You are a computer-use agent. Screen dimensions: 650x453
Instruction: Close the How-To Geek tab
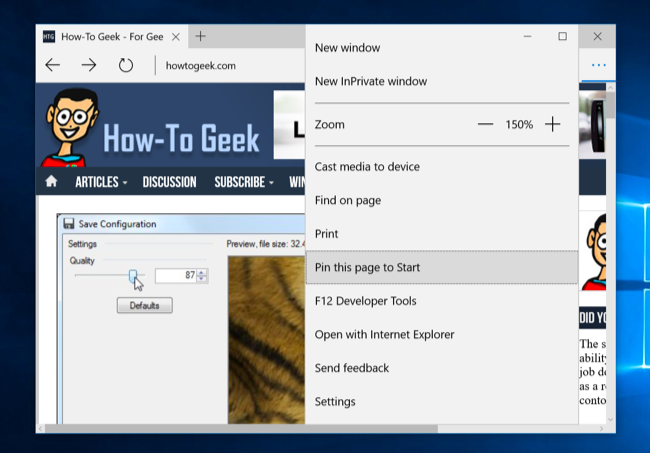[176, 37]
